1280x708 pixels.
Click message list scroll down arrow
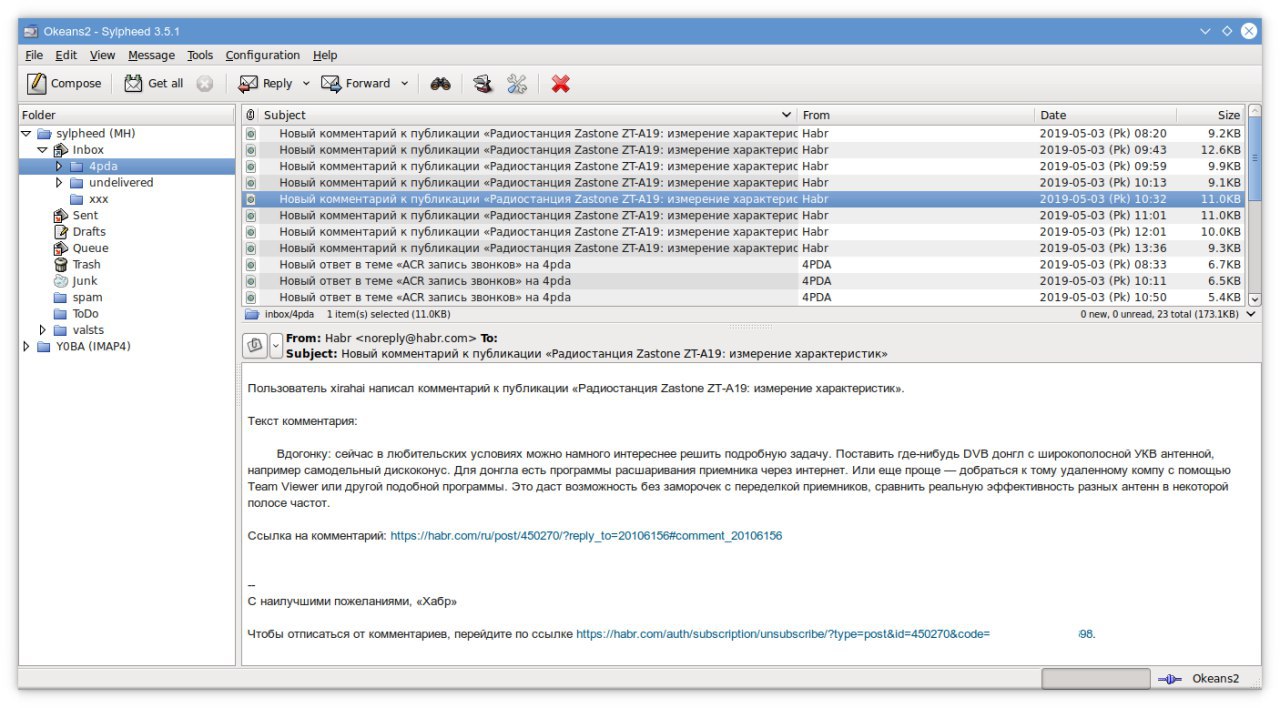[x=1254, y=298]
